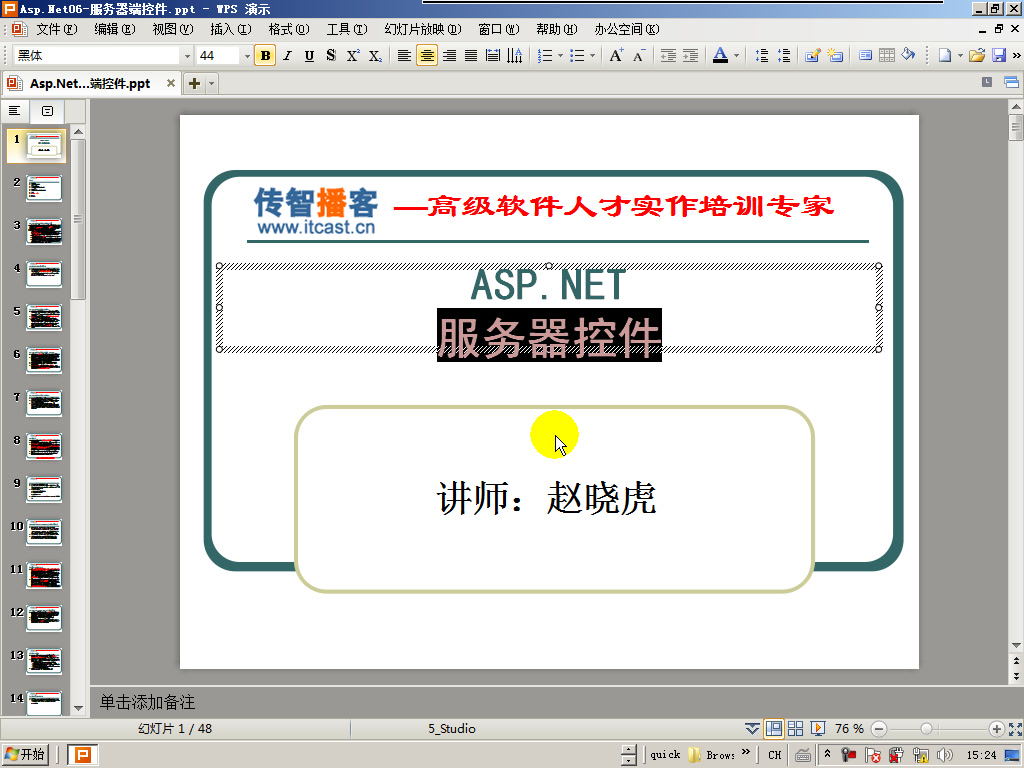Screen dimensions: 1024x768
Task: Toggle bold formatting off
Action: (264, 55)
